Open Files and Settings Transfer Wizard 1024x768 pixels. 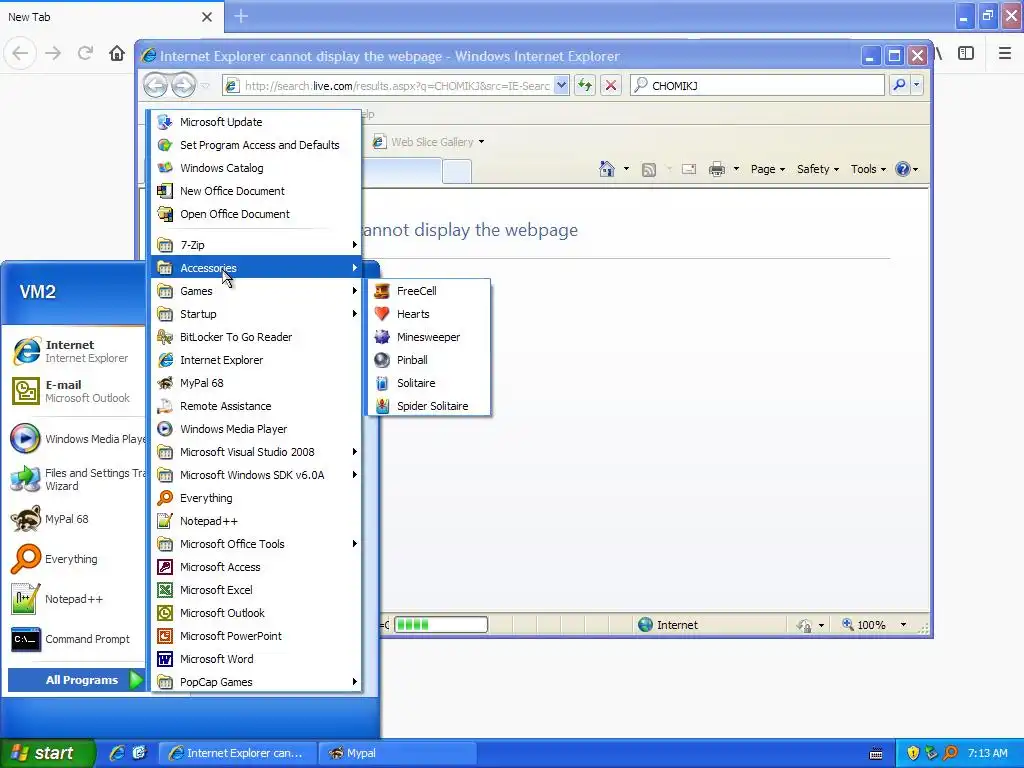[75, 479]
